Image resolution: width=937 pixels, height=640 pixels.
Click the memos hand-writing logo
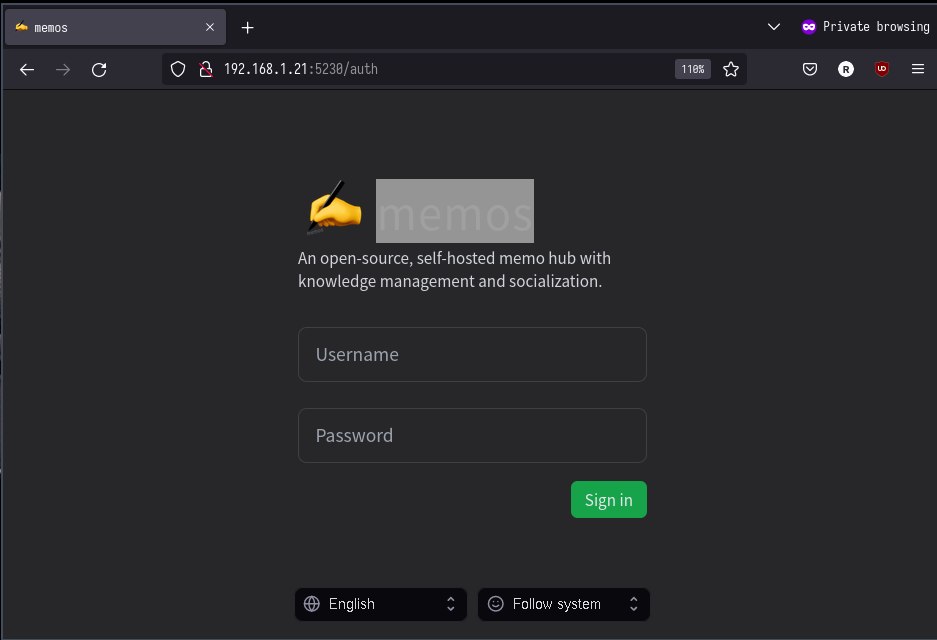(335, 208)
